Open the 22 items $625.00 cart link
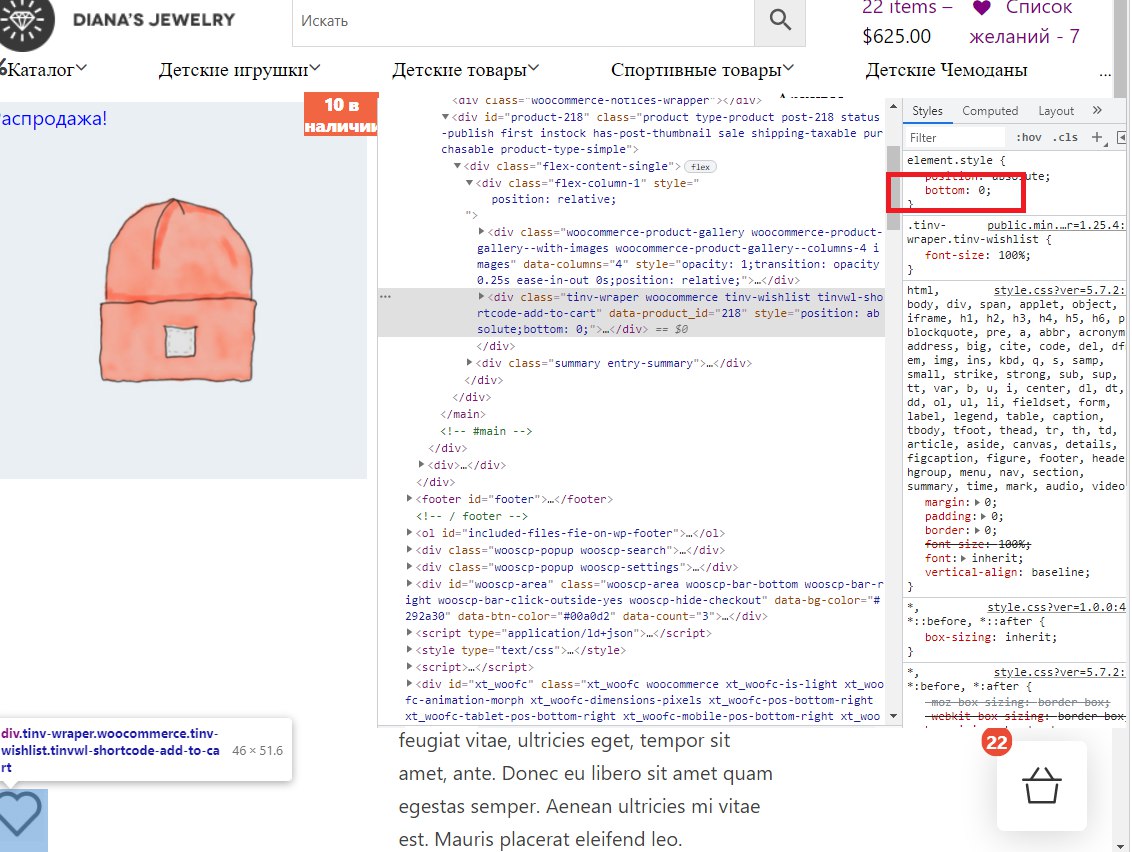 point(907,22)
